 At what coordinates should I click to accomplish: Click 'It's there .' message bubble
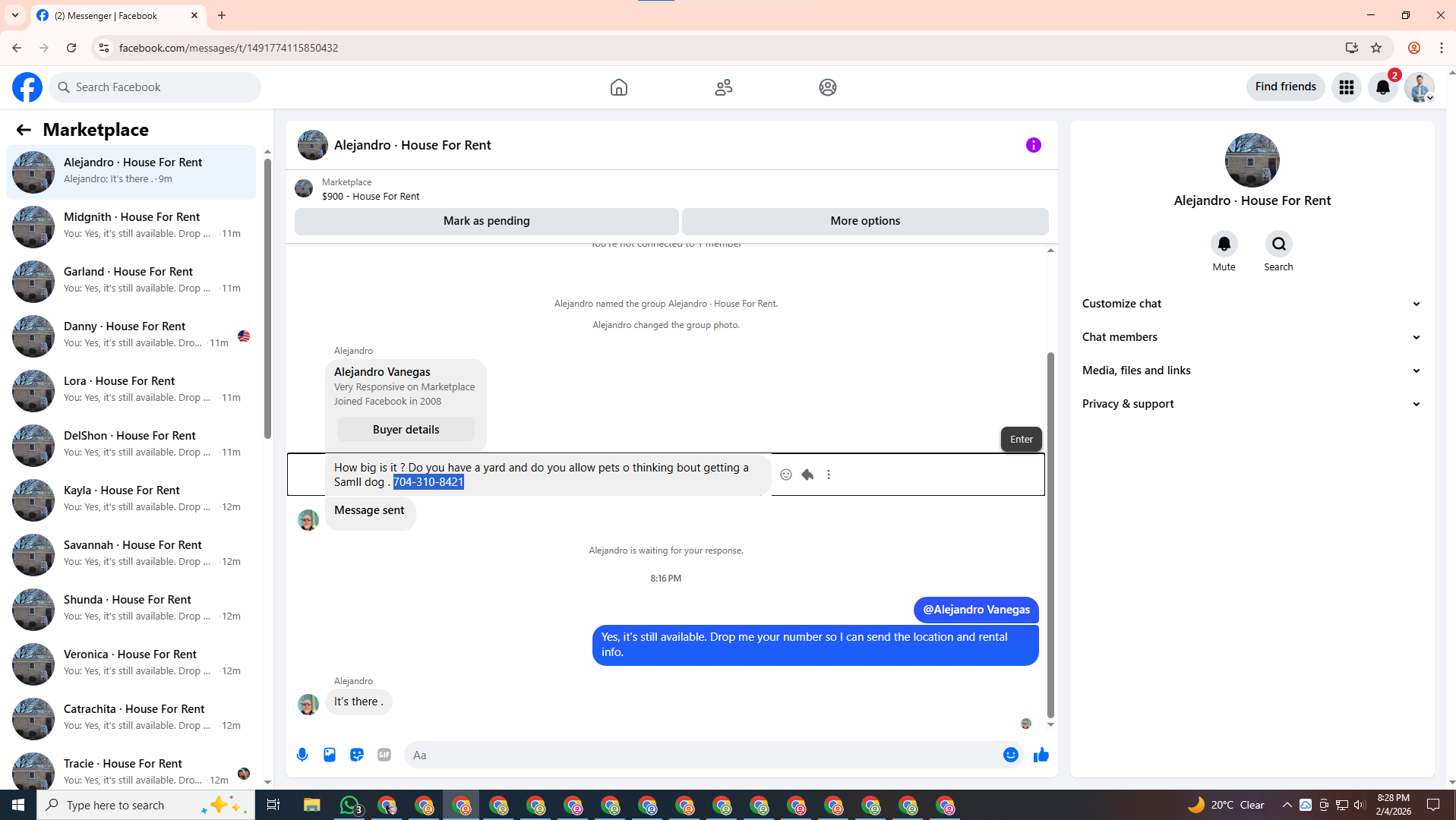358,702
